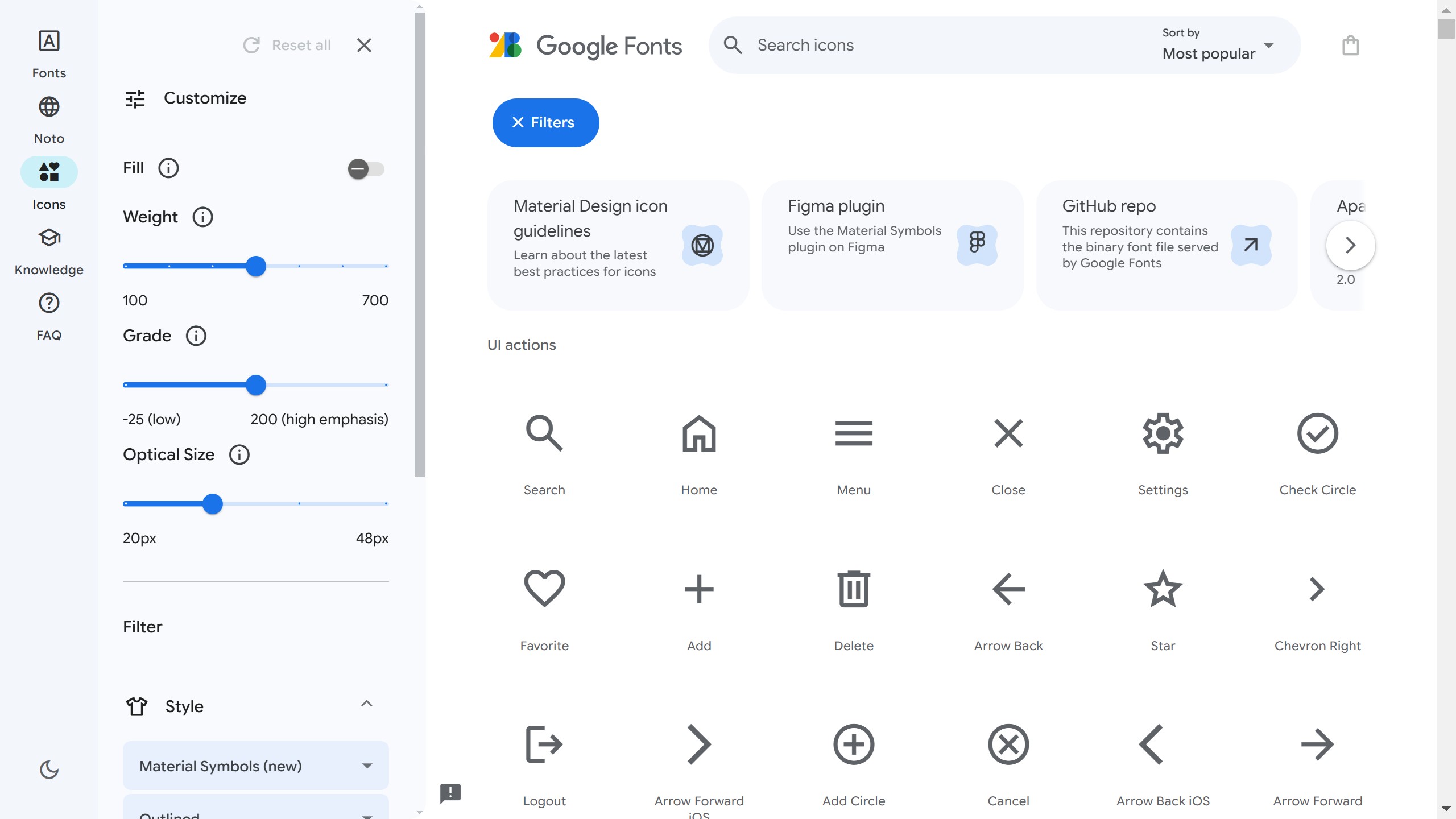Viewport: 1456px width, 819px height.
Task: Select the Add plus icon
Action: click(699, 589)
